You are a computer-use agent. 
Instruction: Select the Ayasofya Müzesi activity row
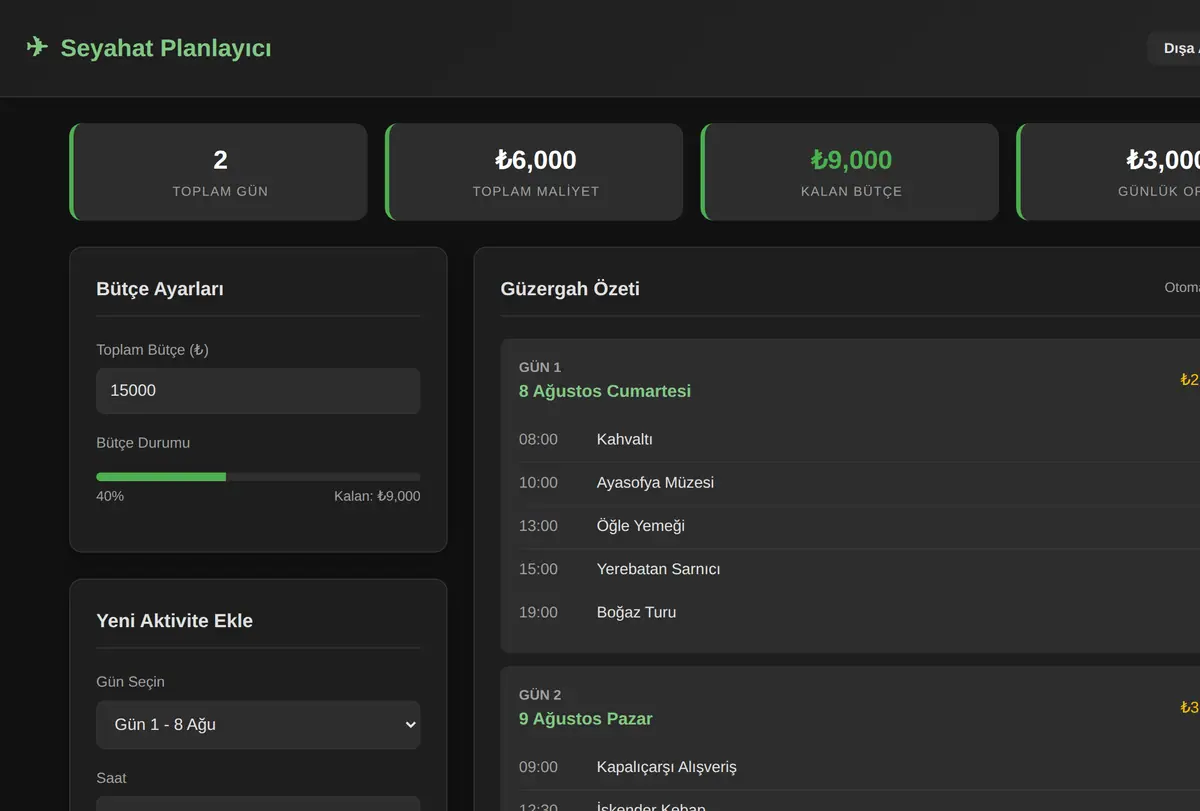pyautogui.click(x=859, y=483)
